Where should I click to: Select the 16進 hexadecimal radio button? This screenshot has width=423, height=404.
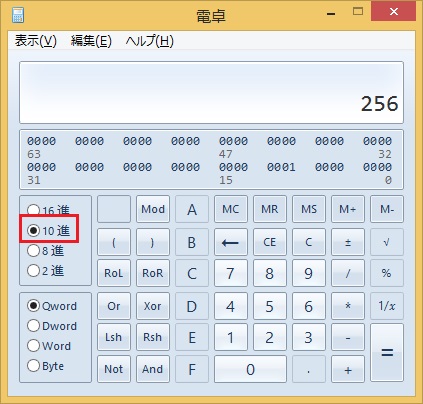point(49,210)
